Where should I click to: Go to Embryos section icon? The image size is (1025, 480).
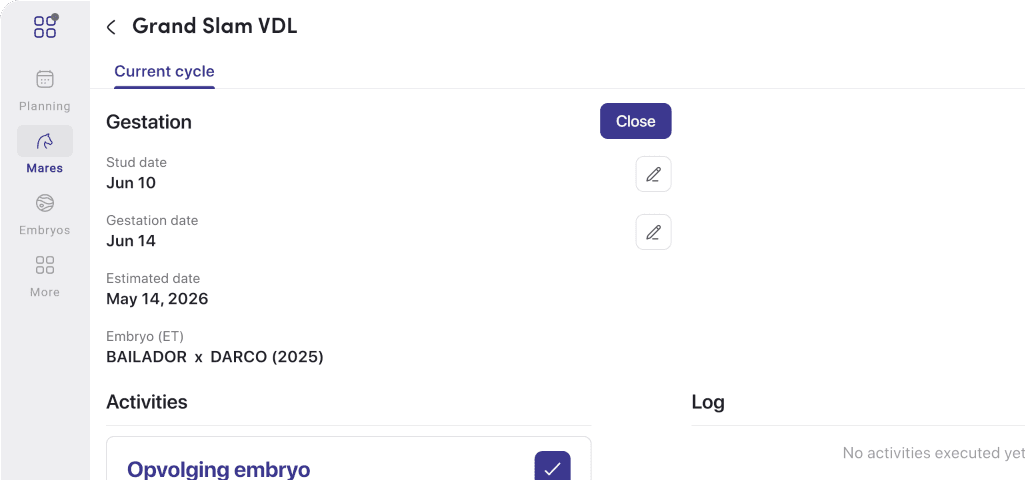(x=44, y=203)
